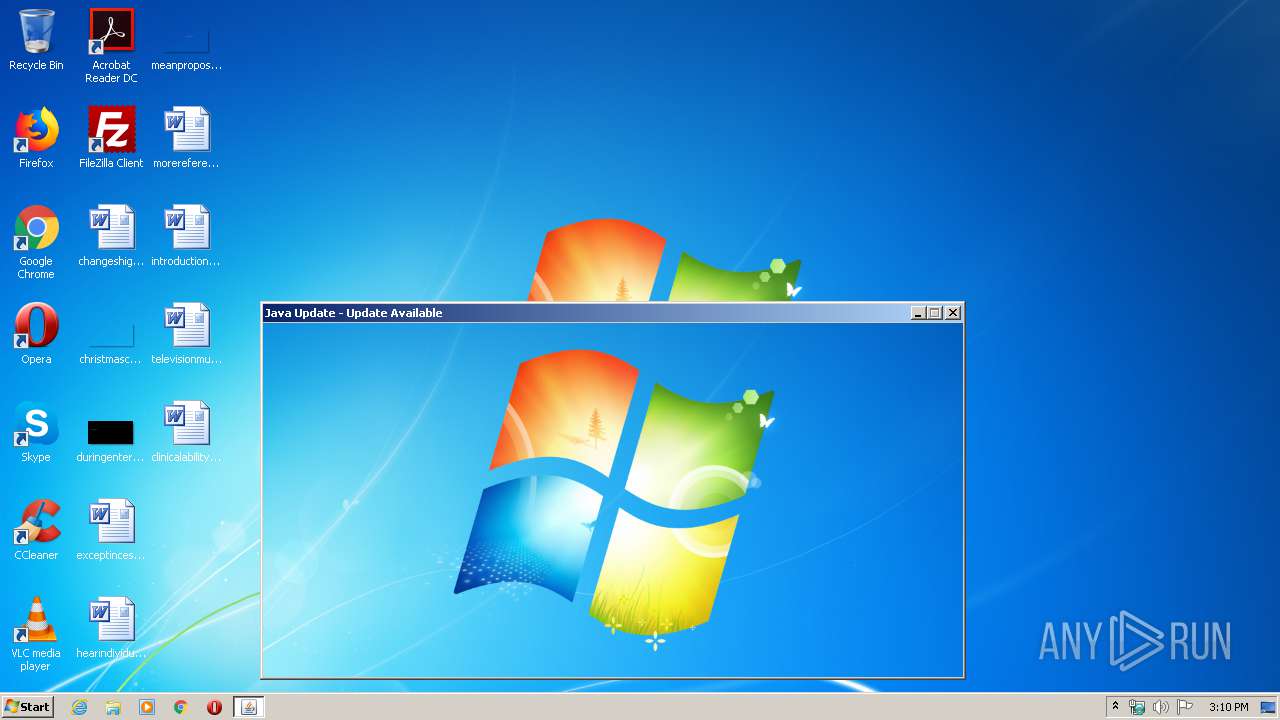Close the Java Update window
Image resolution: width=1280 pixels, height=720 pixels.
click(953, 313)
